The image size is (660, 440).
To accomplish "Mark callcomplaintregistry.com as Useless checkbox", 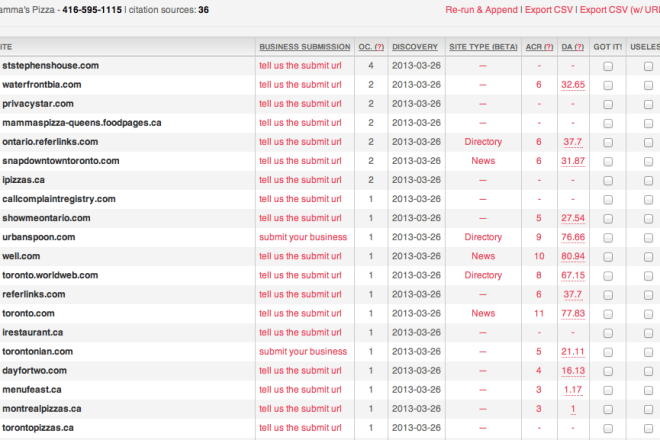I will (648, 200).
